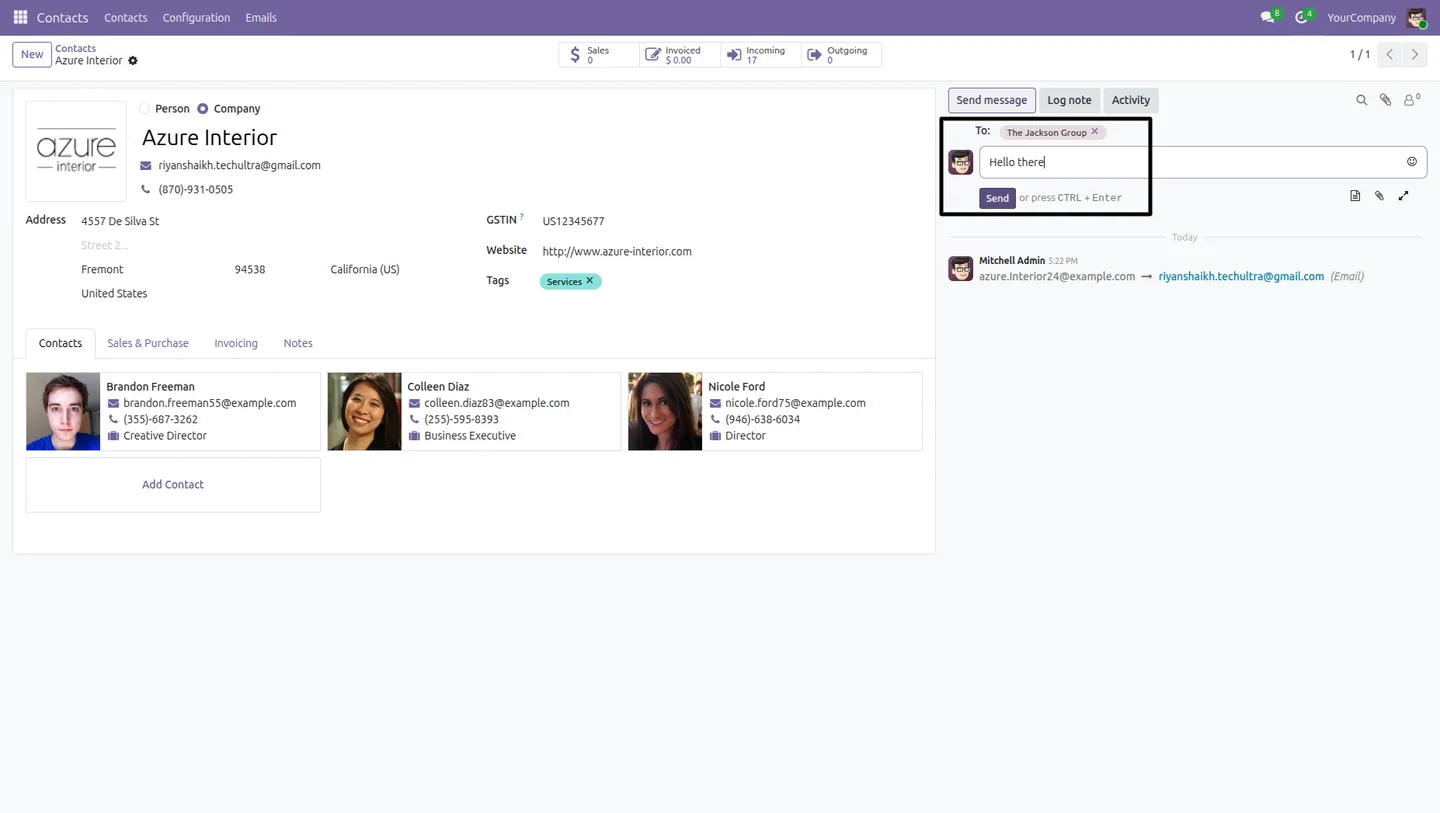Screen dimensions: 1440x813
Task: Show followers icon in chatter
Action: click(1411, 100)
